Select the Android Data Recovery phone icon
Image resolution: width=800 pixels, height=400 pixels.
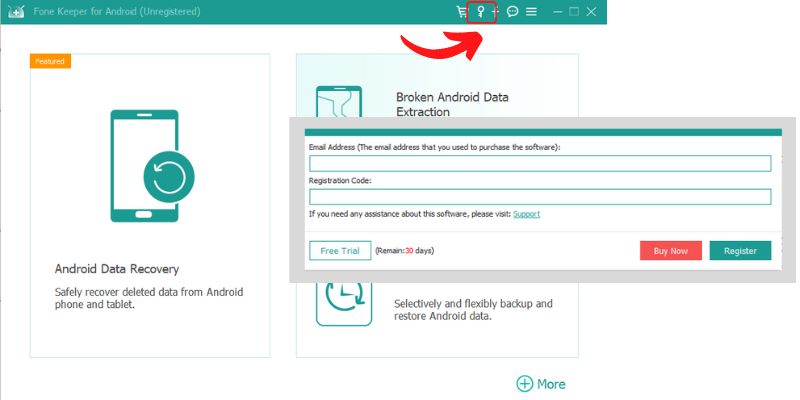click(x=152, y=166)
